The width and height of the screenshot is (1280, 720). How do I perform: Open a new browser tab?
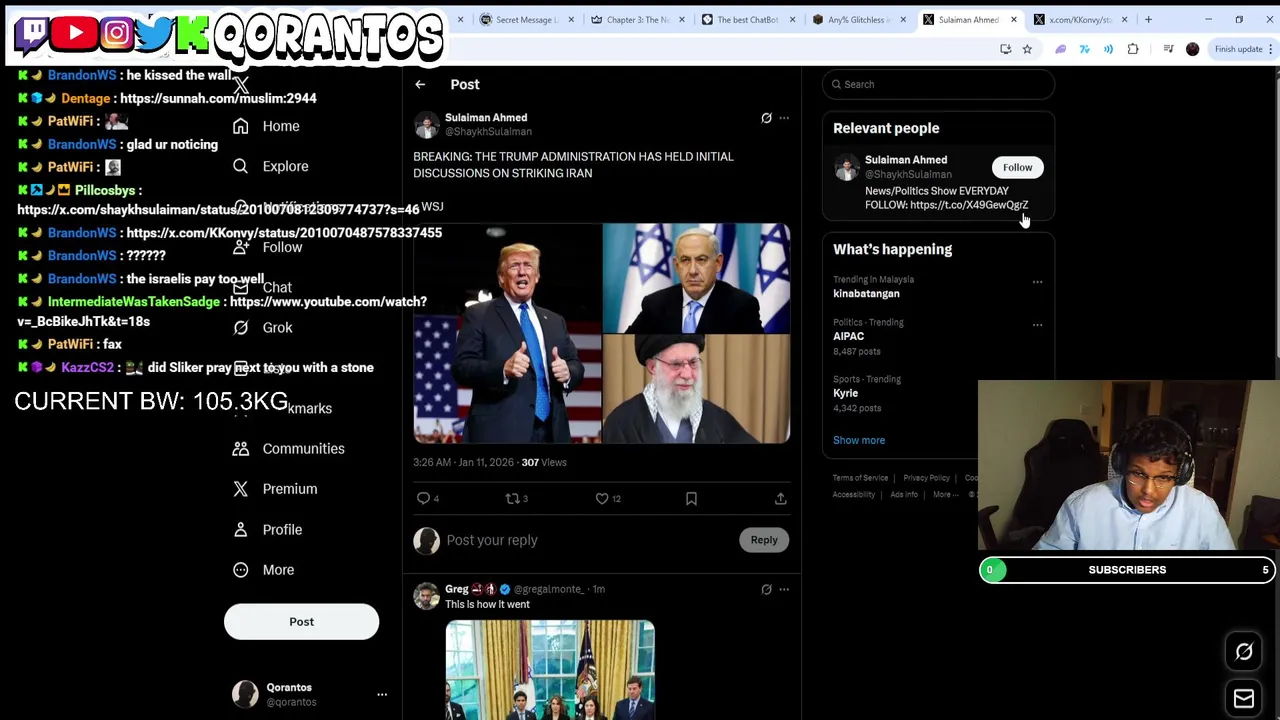(1148, 19)
